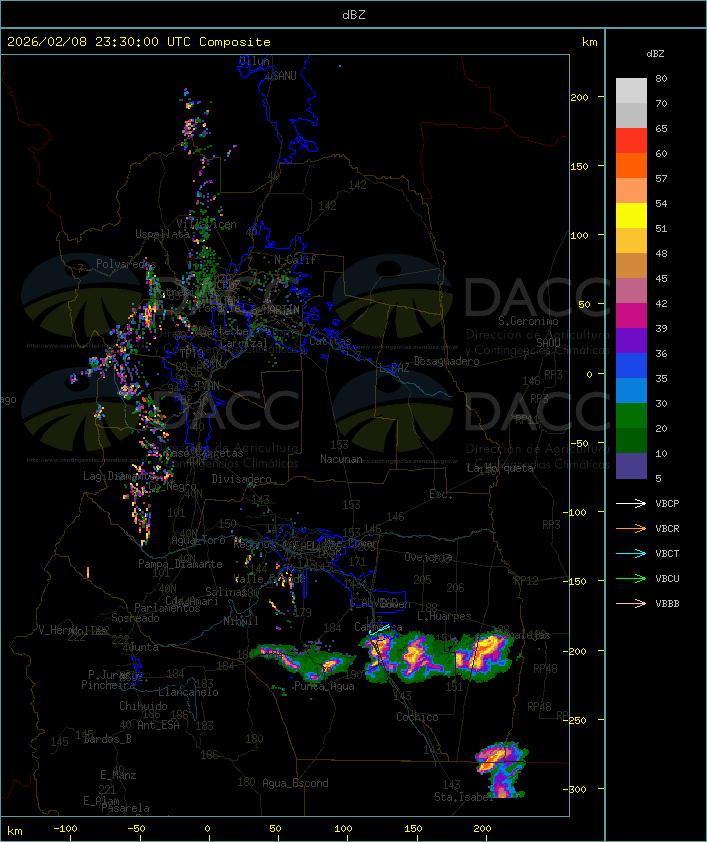
Task: Click the Sta.Isabel map label
Action: point(463,797)
